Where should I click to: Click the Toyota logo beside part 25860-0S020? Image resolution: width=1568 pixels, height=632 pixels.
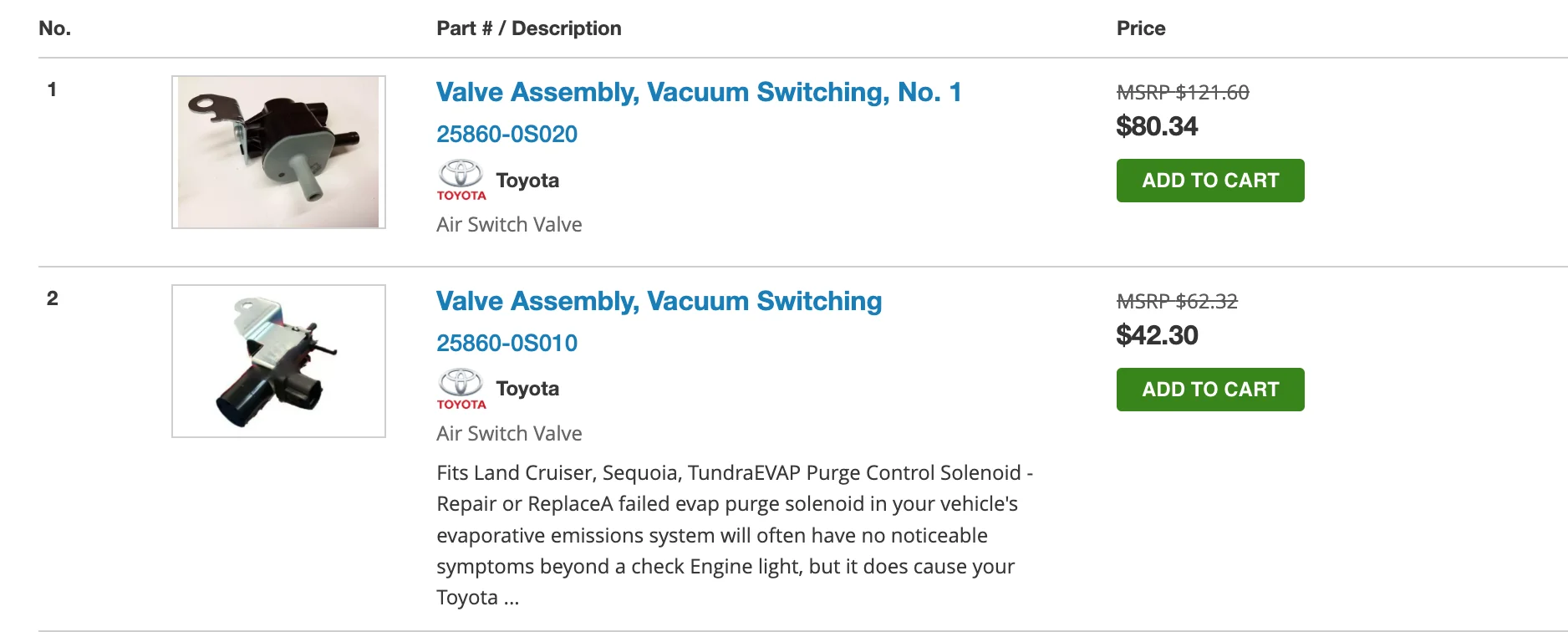coord(461,180)
